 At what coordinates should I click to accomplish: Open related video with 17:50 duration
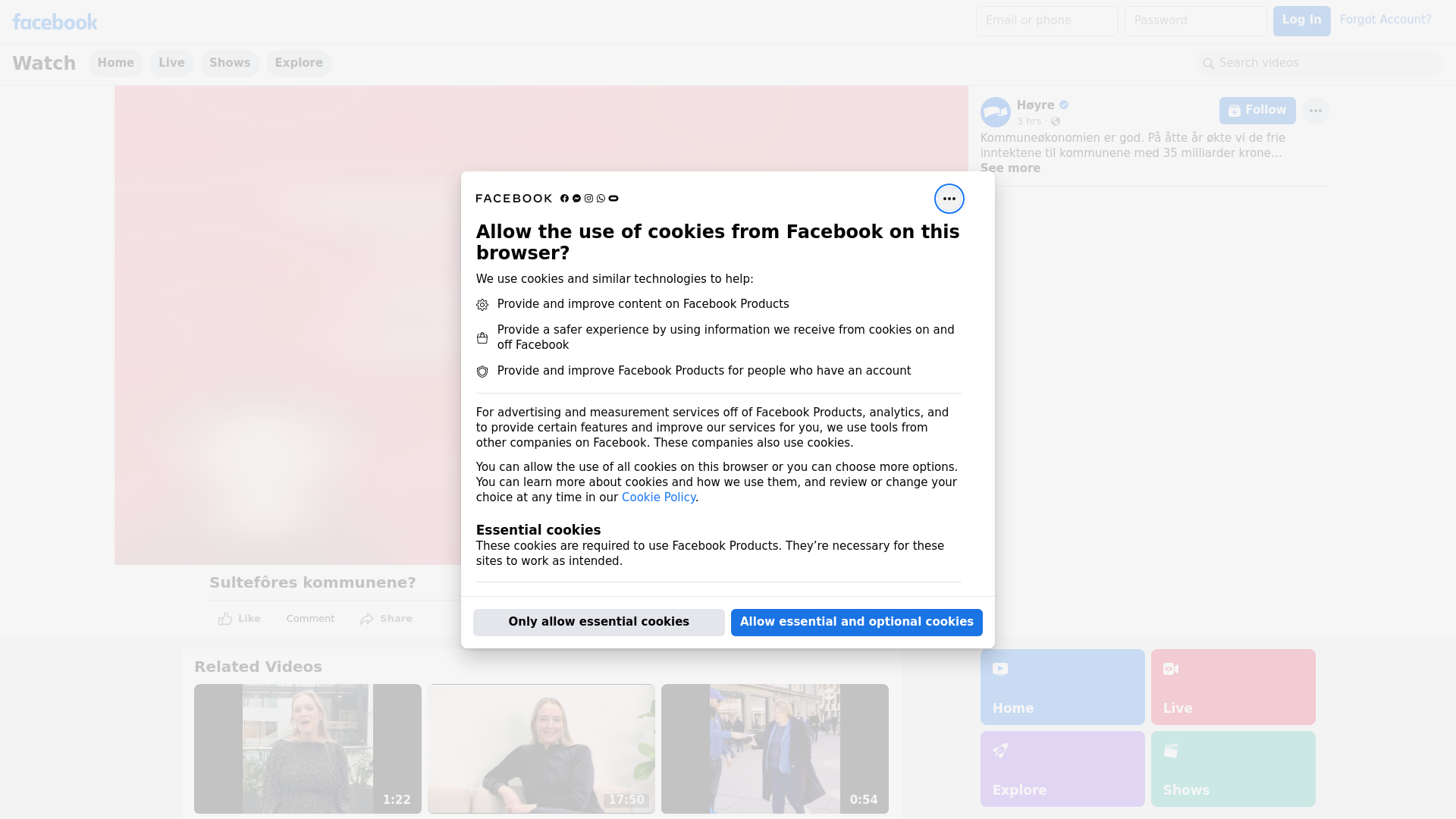[x=541, y=749]
